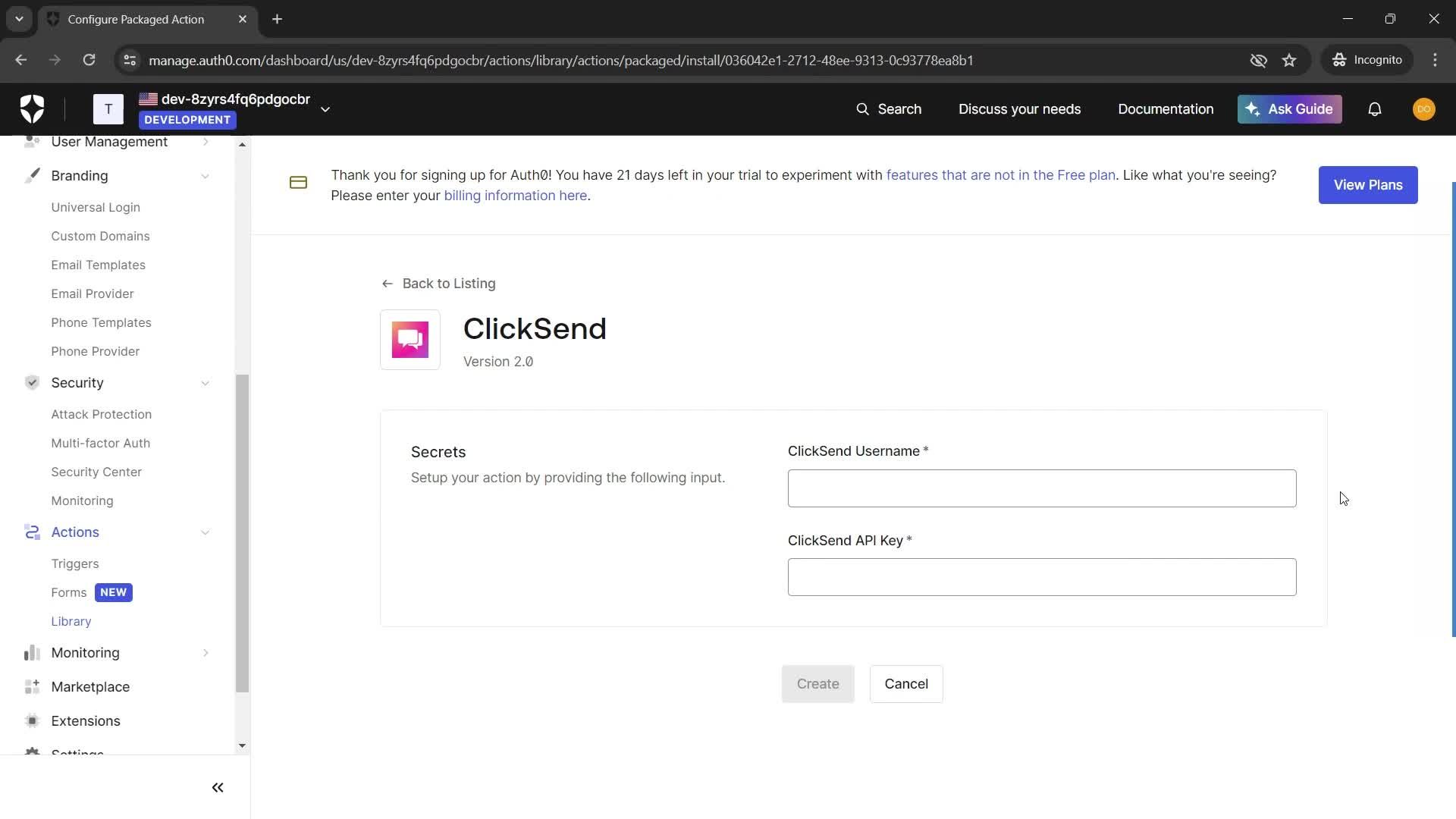
Task: Collapse the sidebar with double chevron
Action: tap(218, 788)
